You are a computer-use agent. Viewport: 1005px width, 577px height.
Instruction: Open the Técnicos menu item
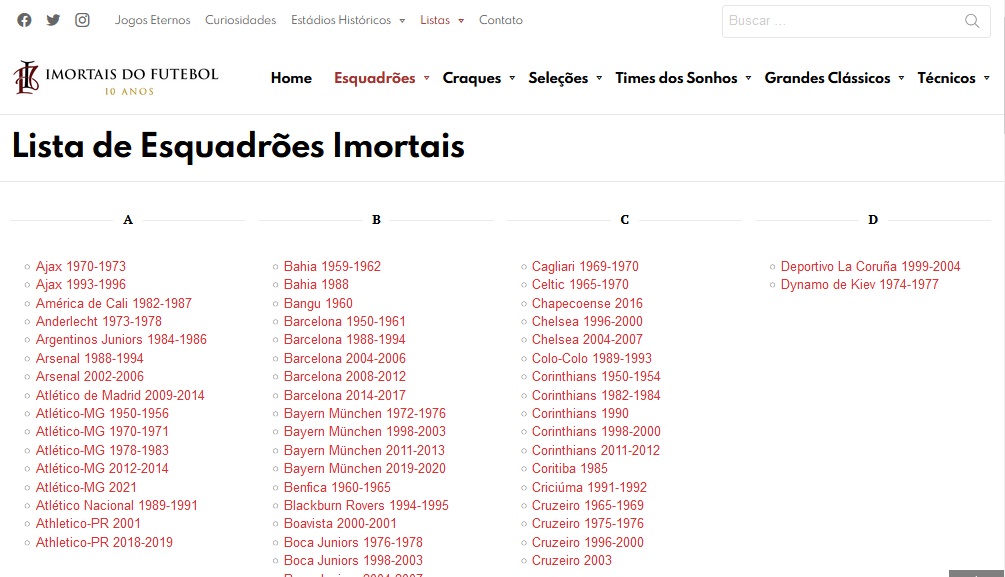click(946, 78)
